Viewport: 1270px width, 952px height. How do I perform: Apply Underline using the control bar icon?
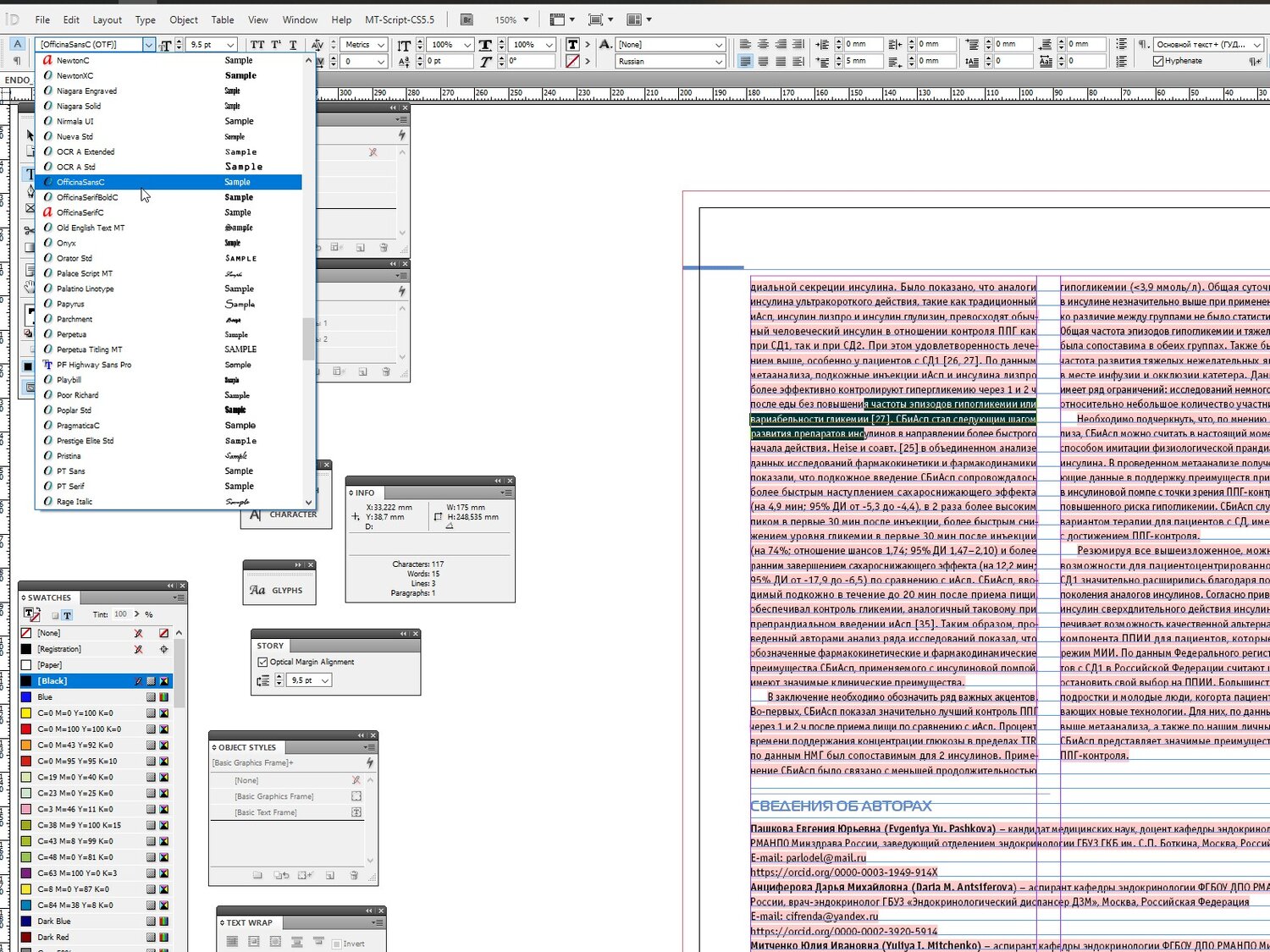click(x=293, y=45)
